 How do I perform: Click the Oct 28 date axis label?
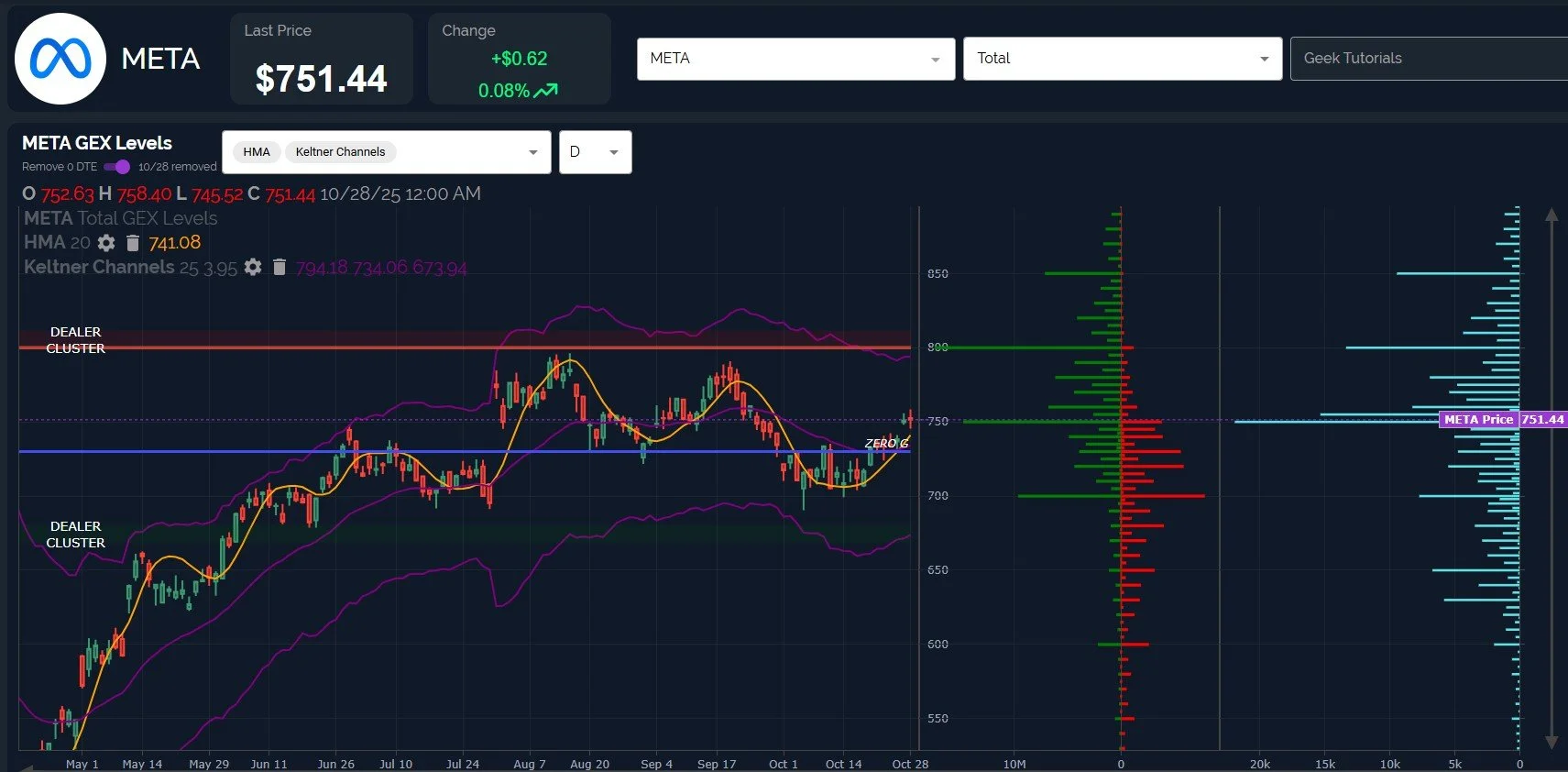(910, 764)
